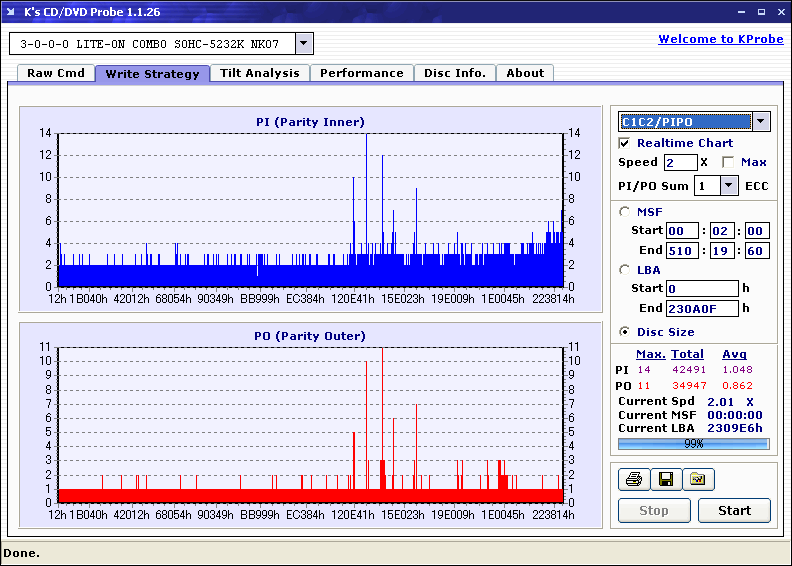Choose the Disc Size radio option
Image resolution: width=792 pixels, height=566 pixels.
[625, 332]
